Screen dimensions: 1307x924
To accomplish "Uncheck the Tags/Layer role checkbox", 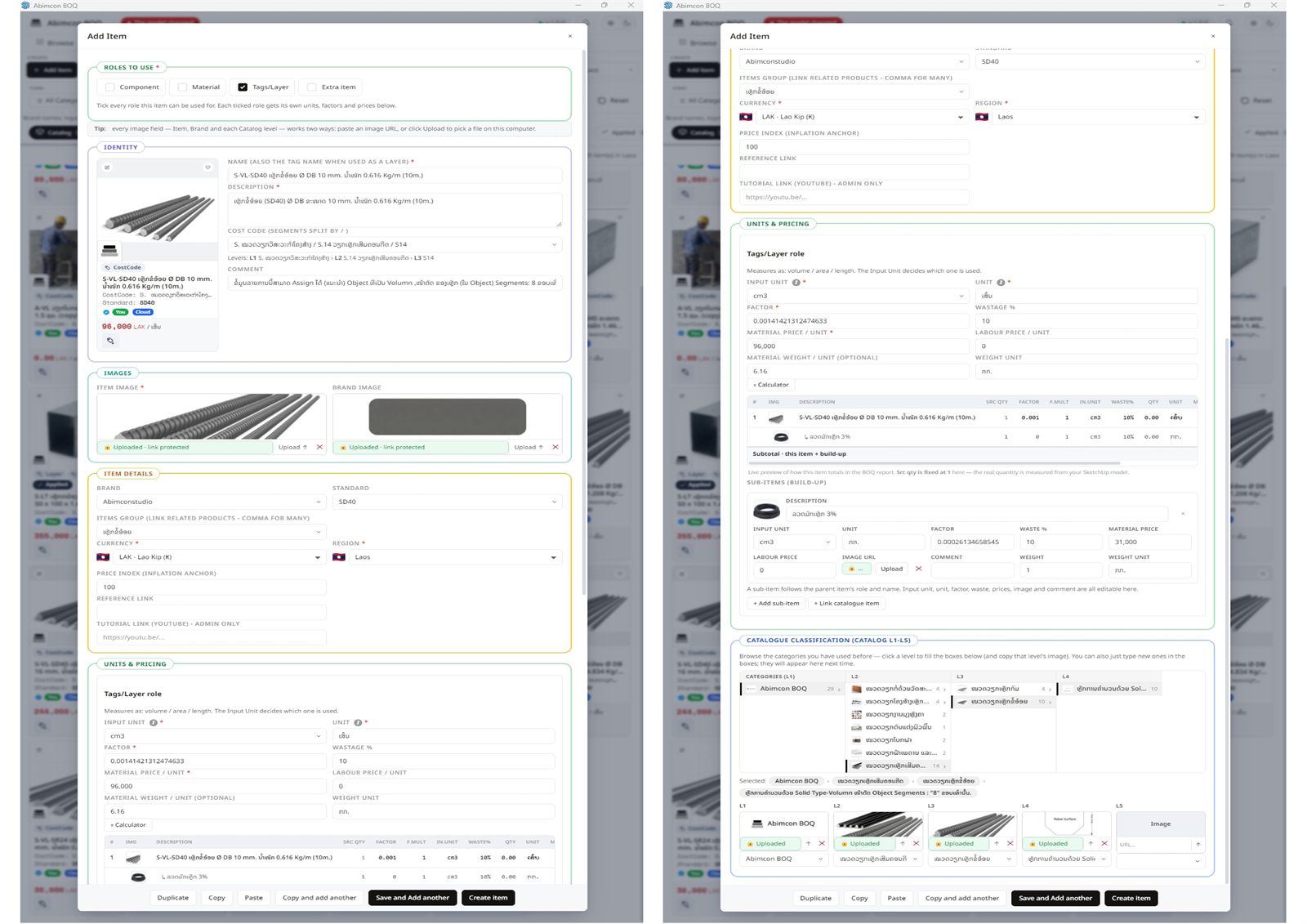I will coord(243,87).
